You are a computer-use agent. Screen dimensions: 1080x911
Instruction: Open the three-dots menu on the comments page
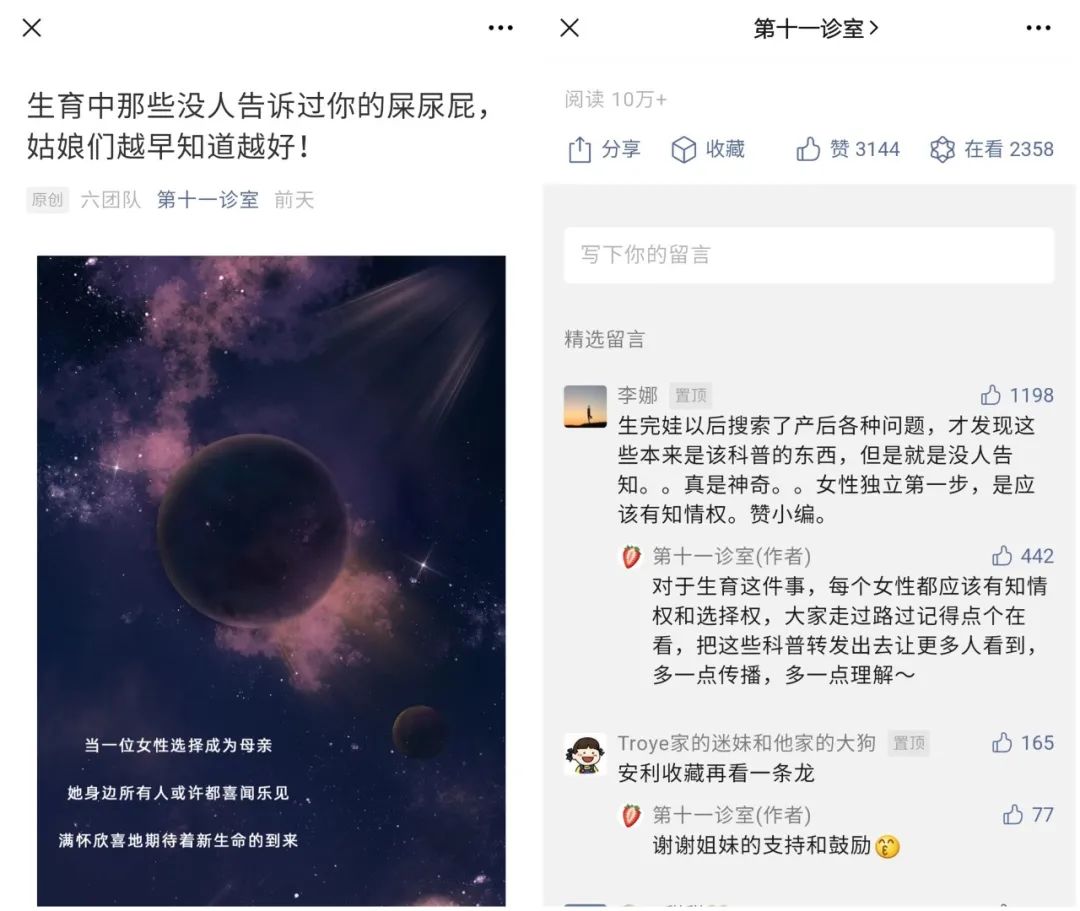1038,28
